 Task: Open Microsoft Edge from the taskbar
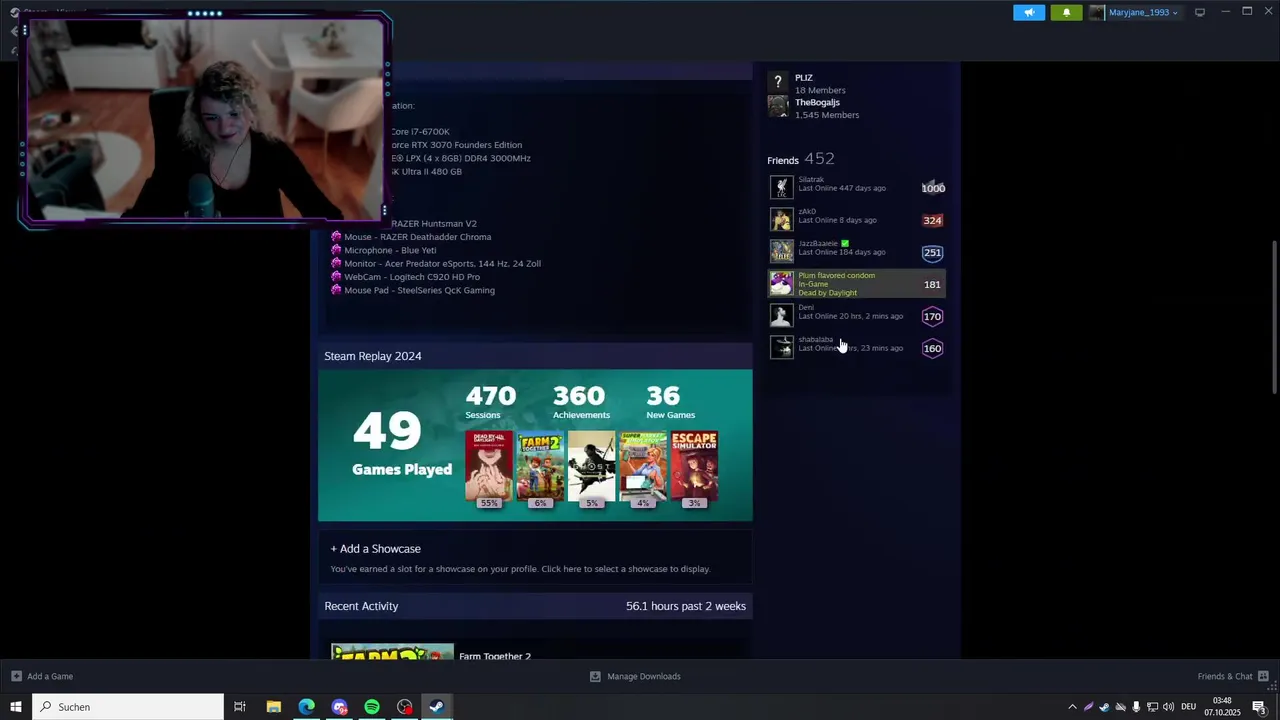pos(306,707)
